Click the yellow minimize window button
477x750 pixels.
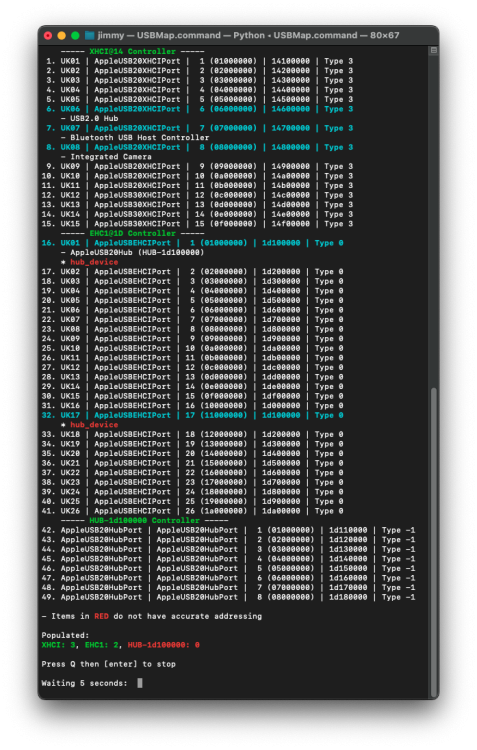click(x=61, y=35)
